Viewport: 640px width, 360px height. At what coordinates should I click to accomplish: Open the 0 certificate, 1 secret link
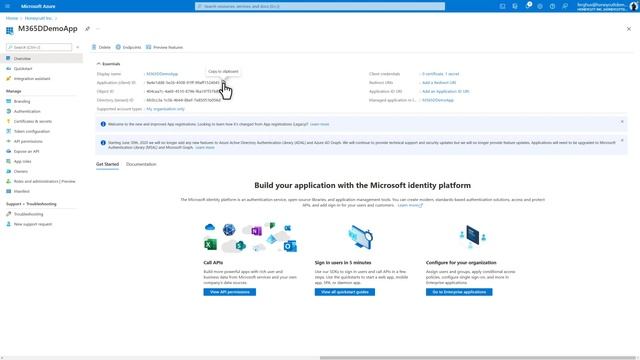coord(440,74)
